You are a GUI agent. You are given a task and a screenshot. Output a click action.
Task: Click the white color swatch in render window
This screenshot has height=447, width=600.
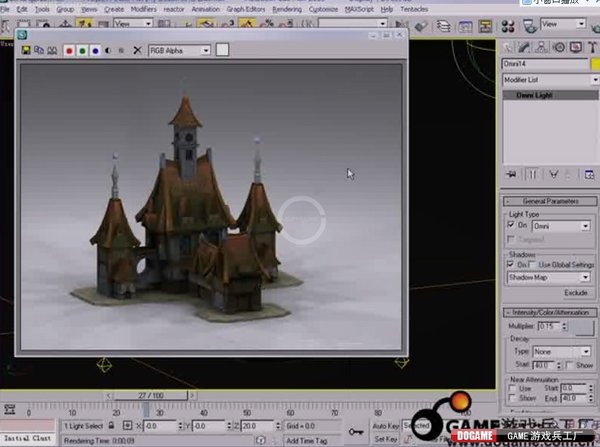point(222,49)
